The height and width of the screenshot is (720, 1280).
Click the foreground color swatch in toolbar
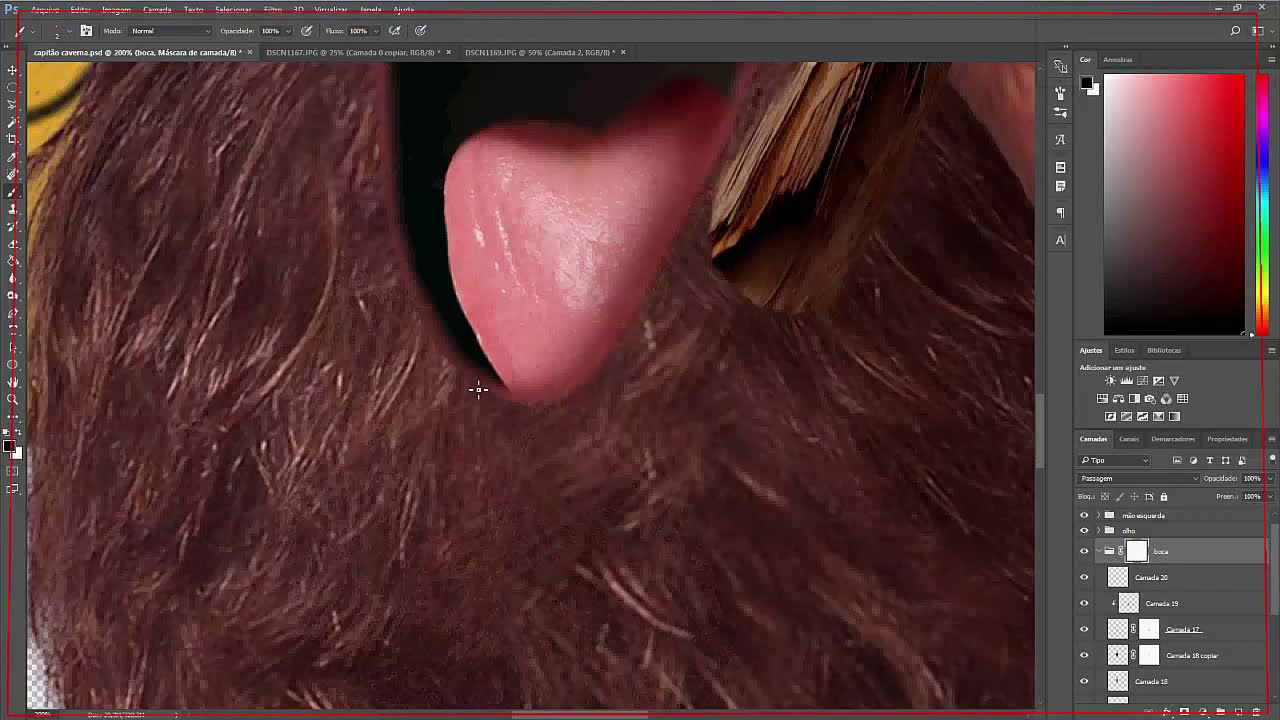click(x=8, y=447)
